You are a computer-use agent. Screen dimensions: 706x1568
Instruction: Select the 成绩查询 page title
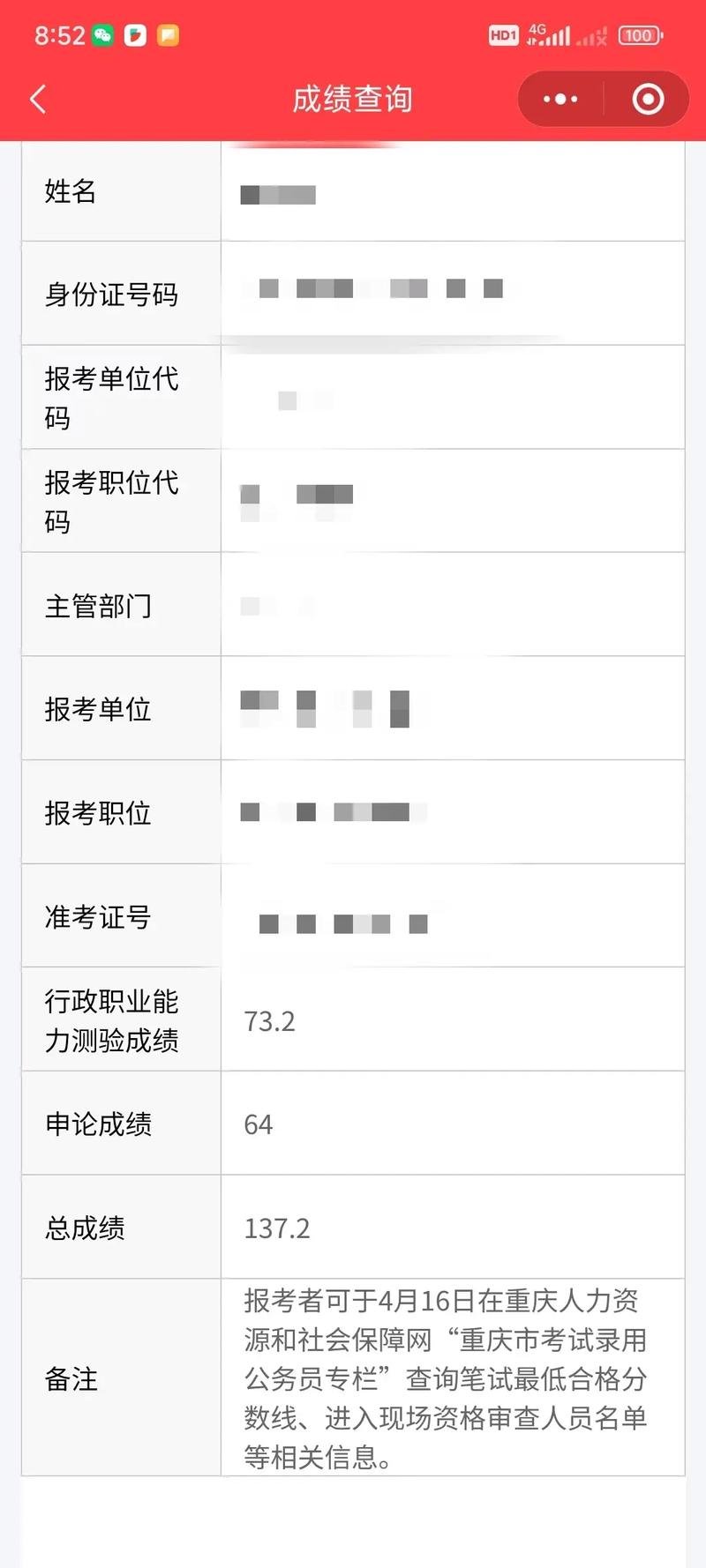[353, 99]
